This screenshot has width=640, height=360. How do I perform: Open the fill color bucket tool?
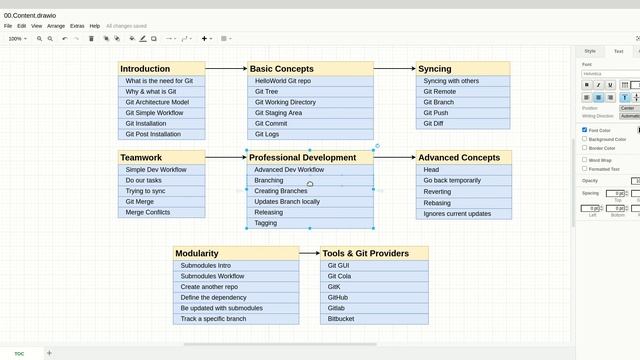point(132,38)
